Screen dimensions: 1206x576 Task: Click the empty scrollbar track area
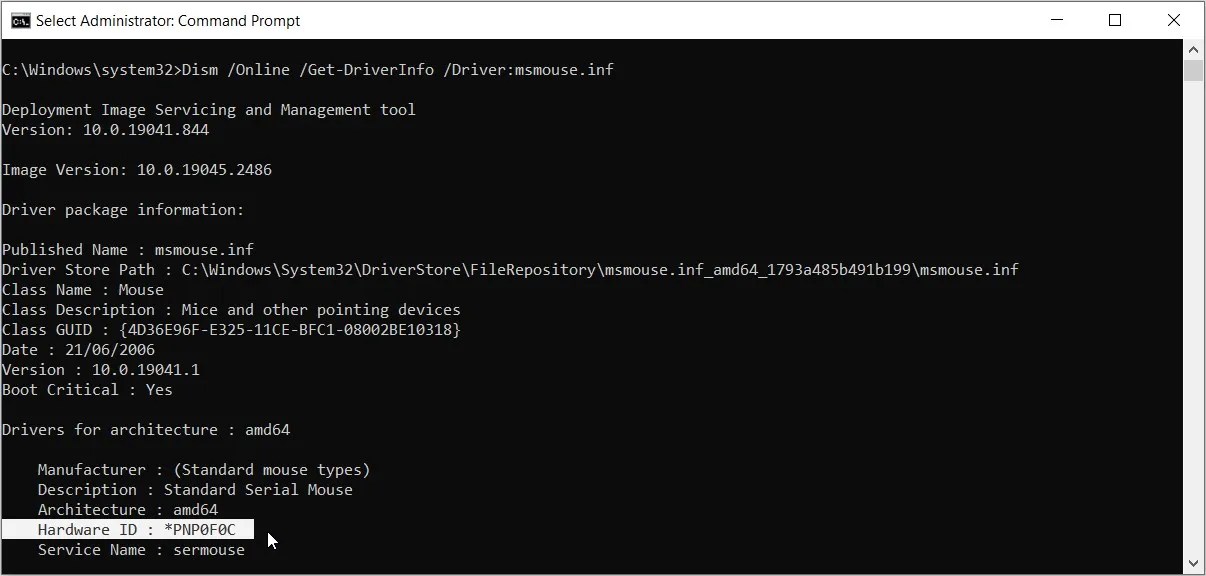point(1194,300)
